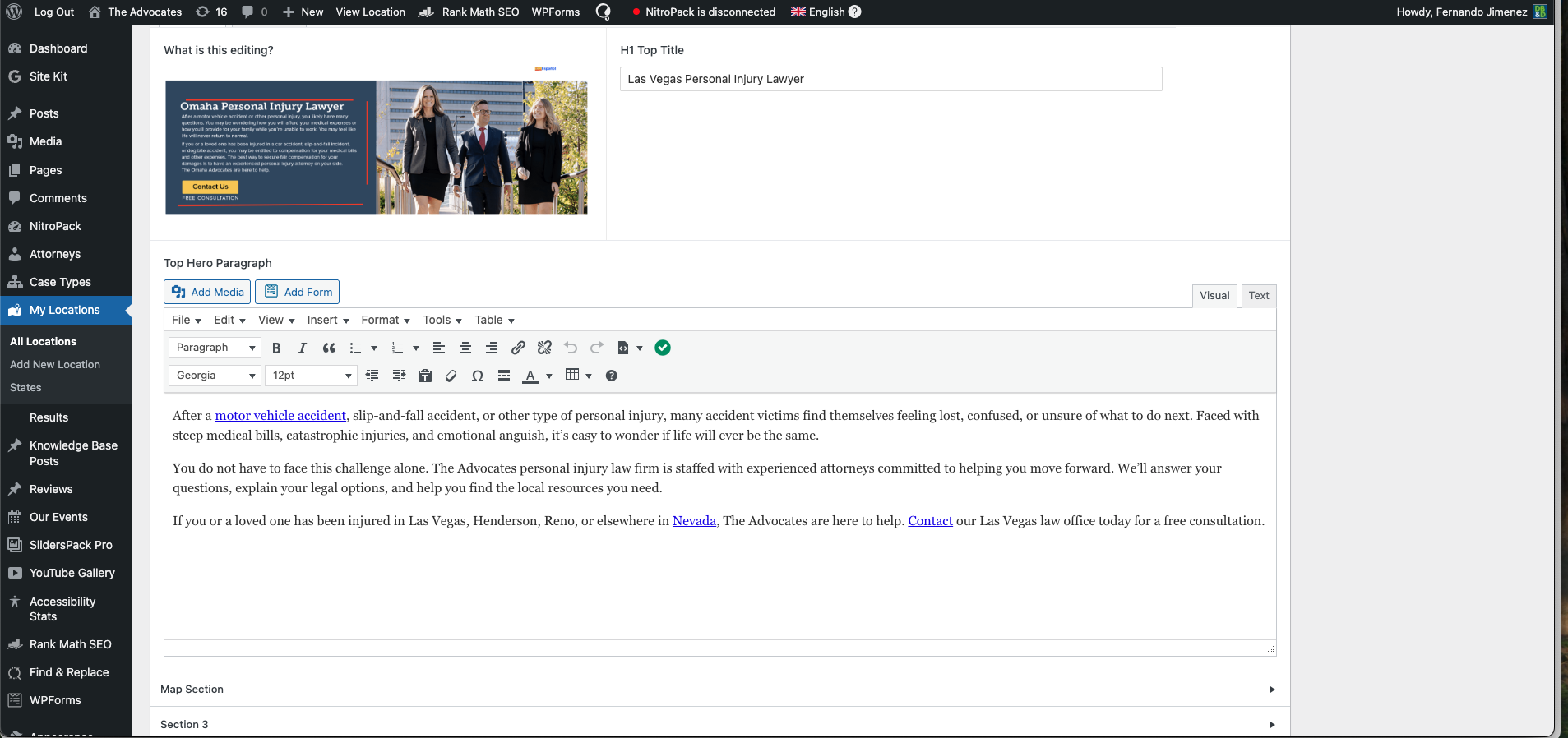This screenshot has height=738, width=1568.
Task: Click the clear formatting eraser icon
Action: (x=451, y=376)
